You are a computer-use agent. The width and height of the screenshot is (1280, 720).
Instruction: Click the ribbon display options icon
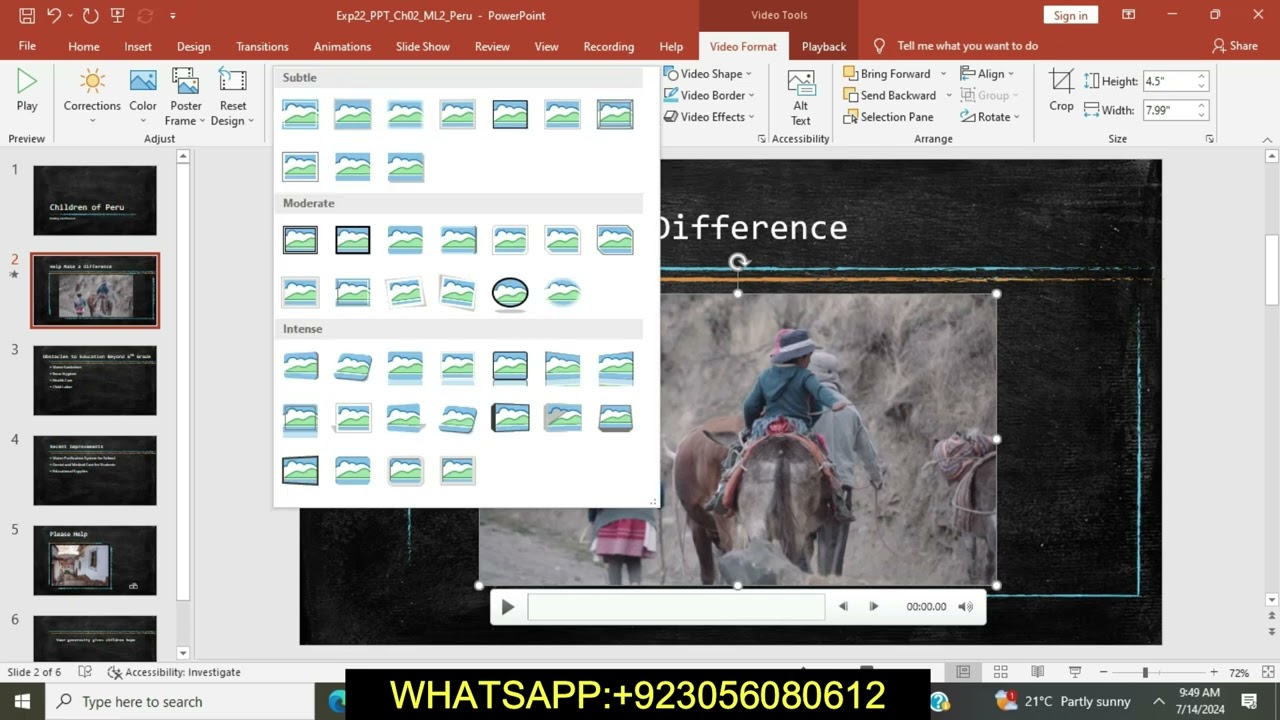(1128, 15)
